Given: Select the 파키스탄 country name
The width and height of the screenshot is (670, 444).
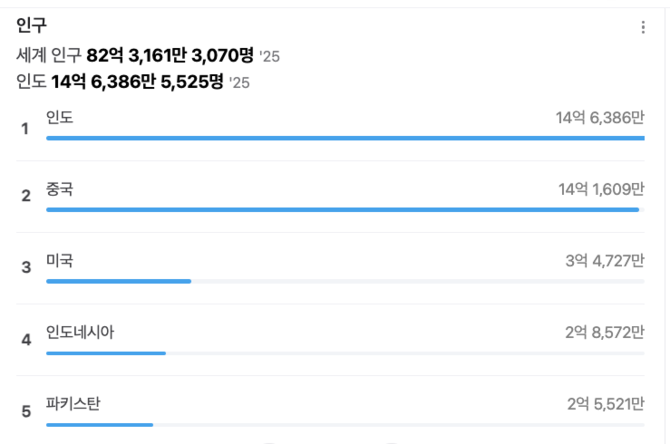Looking at the screenshot, I should (73, 404).
